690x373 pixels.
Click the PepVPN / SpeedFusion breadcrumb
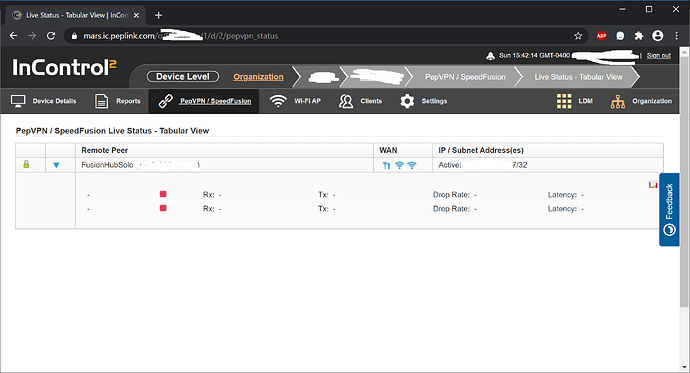[465, 77]
